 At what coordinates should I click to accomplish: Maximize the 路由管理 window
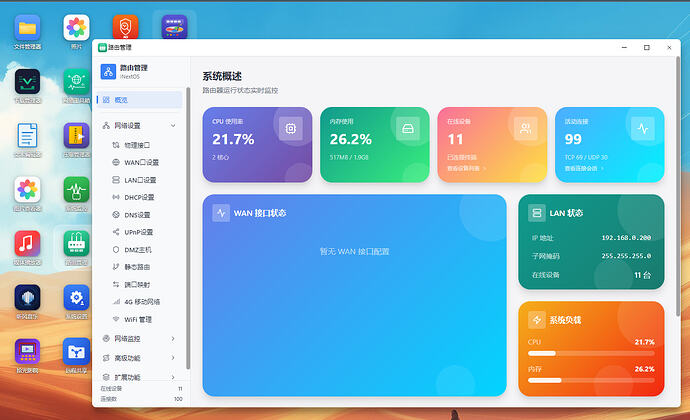click(x=646, y=48)
